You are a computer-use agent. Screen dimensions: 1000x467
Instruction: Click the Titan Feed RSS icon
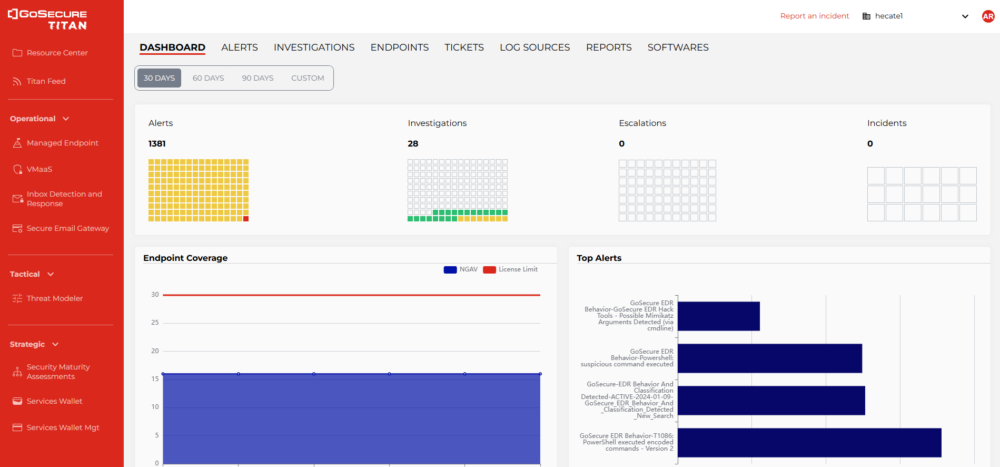pos(17,82)
